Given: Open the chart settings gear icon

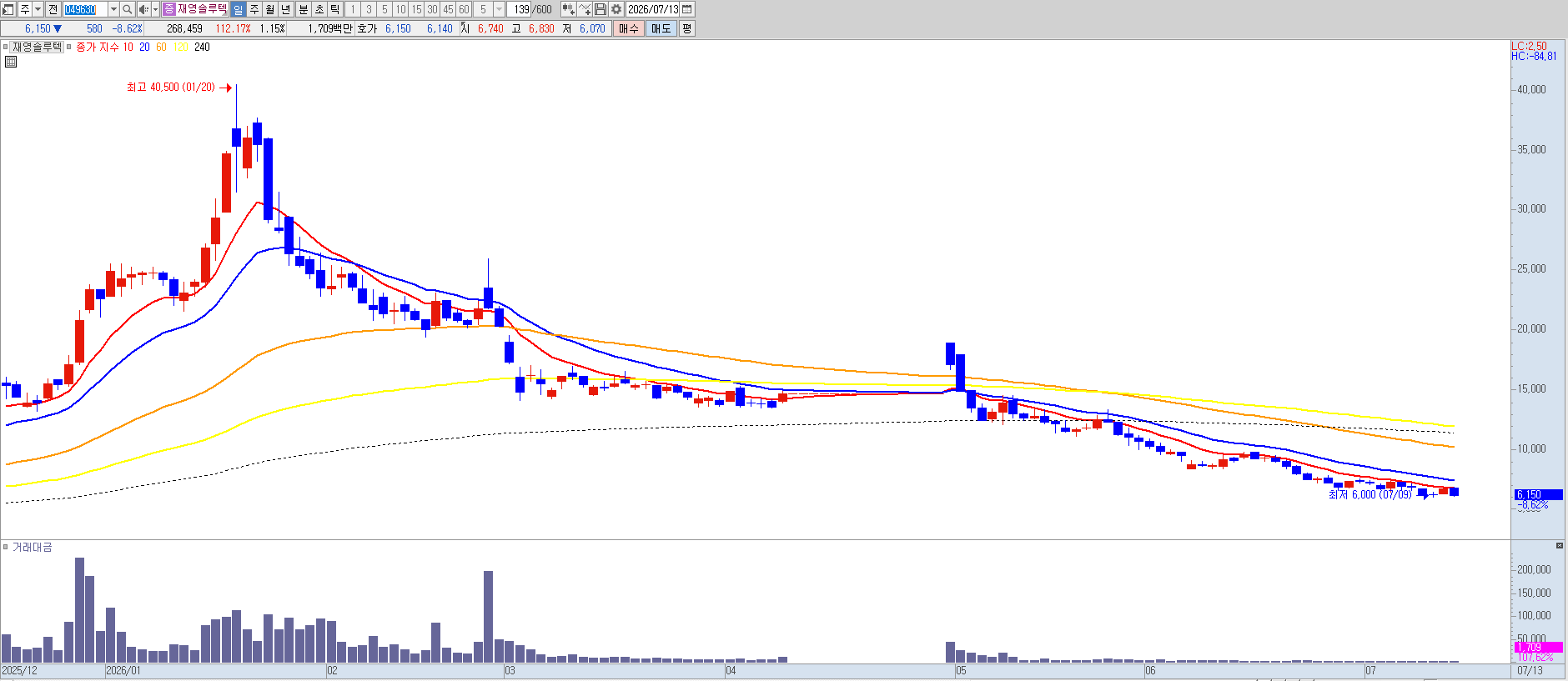Looking at the screenshot, I should pos(616,9).
